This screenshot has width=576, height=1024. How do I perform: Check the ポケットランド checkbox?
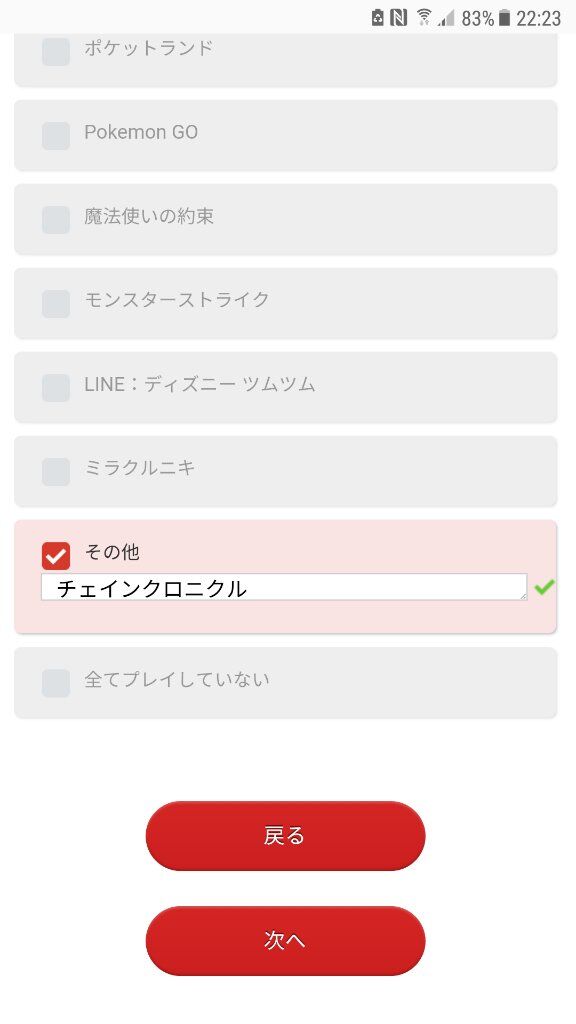coord(56,52)
